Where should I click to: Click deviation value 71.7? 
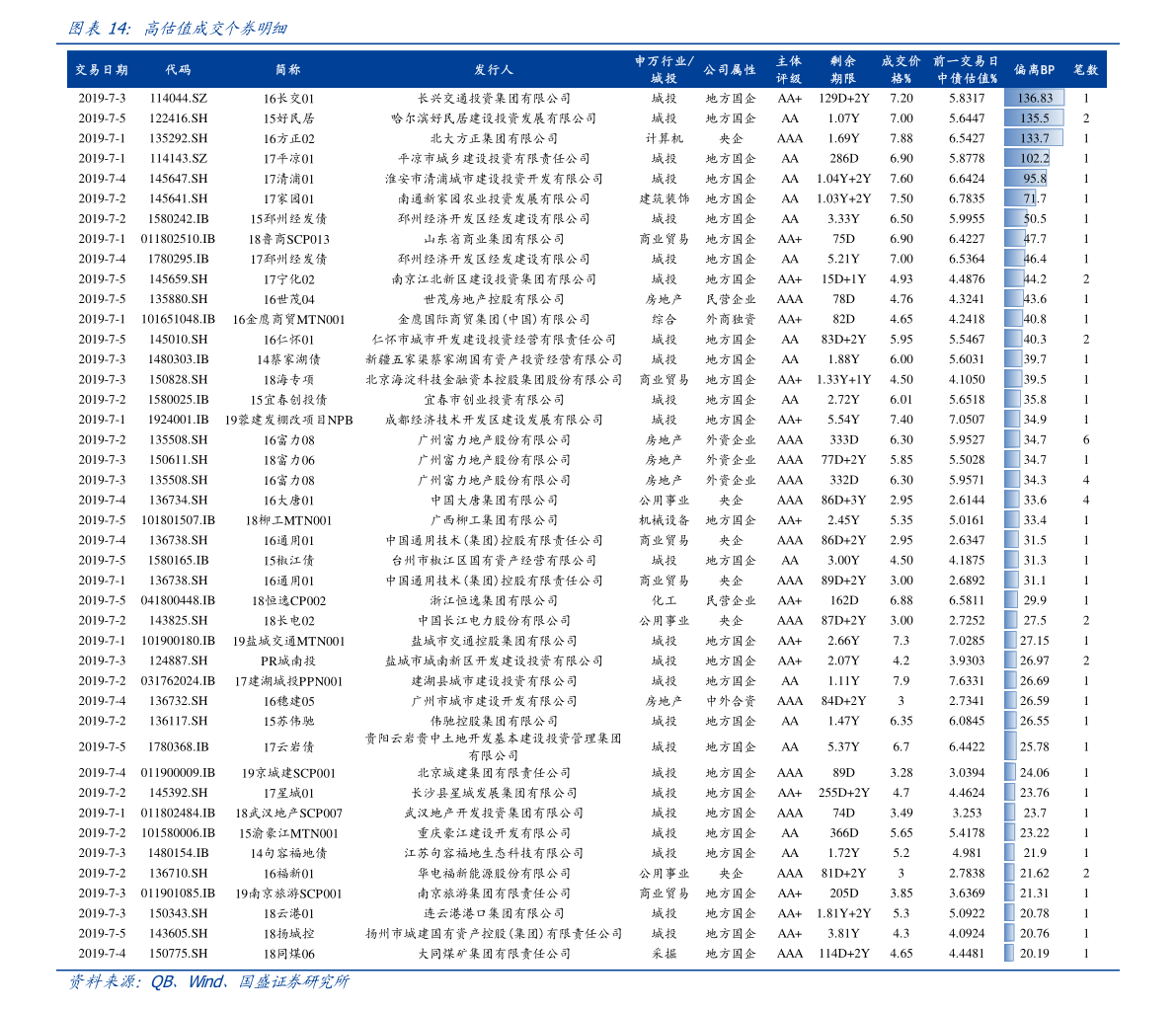click(1035, 198)
